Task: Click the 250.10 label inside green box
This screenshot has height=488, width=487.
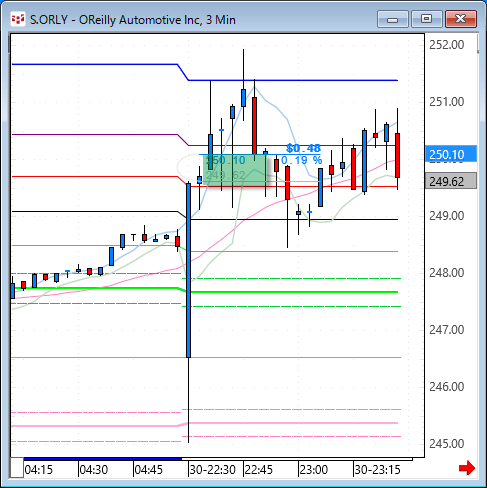Action: click(x=226, y=160)
